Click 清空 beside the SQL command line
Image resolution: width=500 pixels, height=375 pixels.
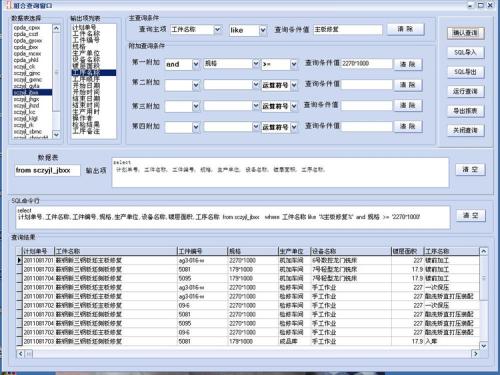point(471,215)
